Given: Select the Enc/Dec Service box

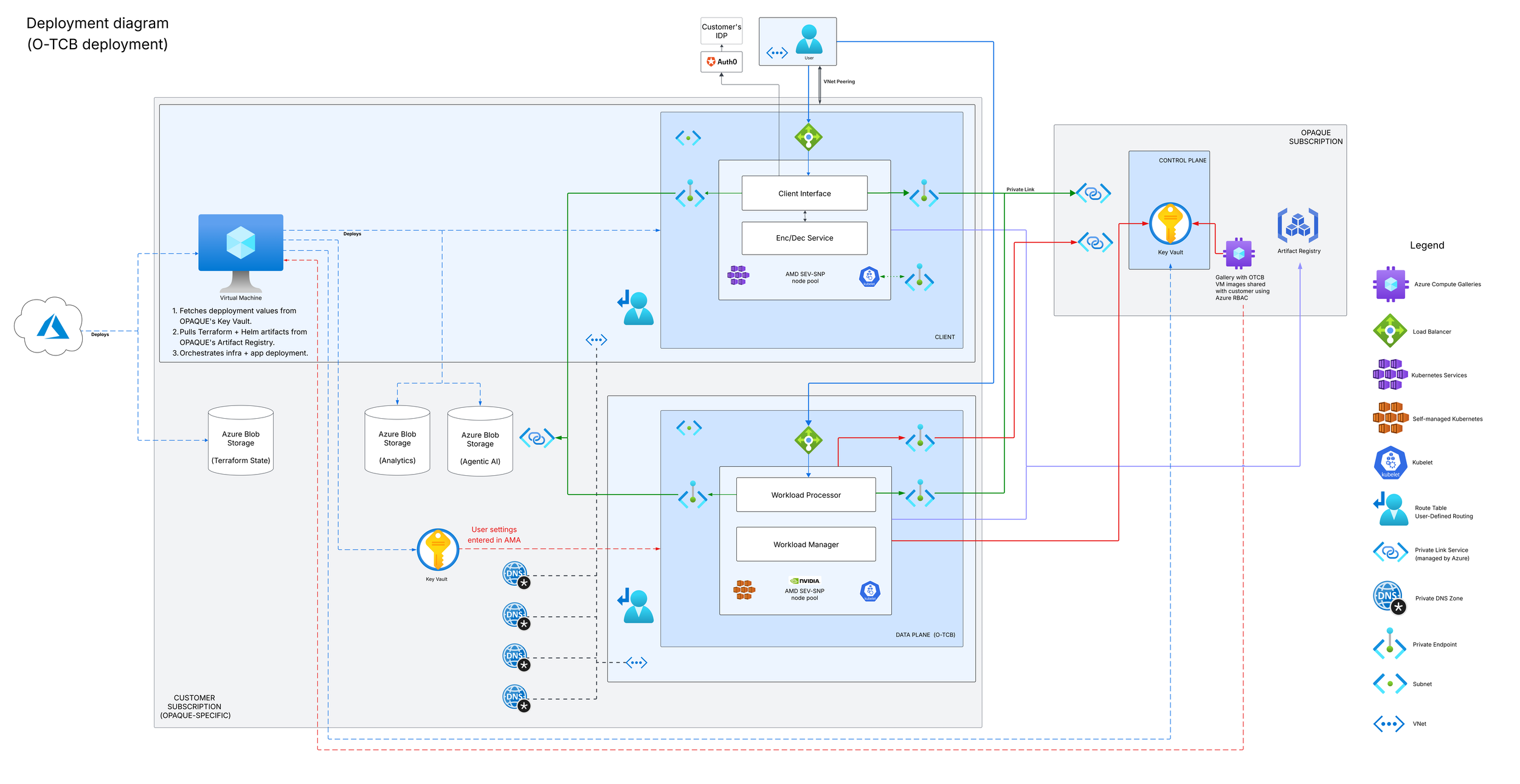Looking at the screenshot, I should coord(804,238).
